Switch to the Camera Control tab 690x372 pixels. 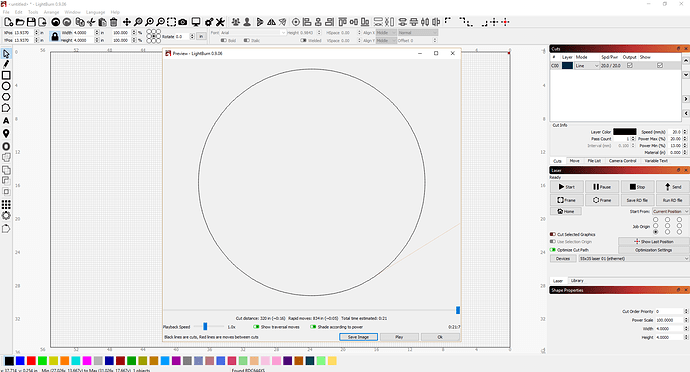pyautogui.click(x=623, y=161)
